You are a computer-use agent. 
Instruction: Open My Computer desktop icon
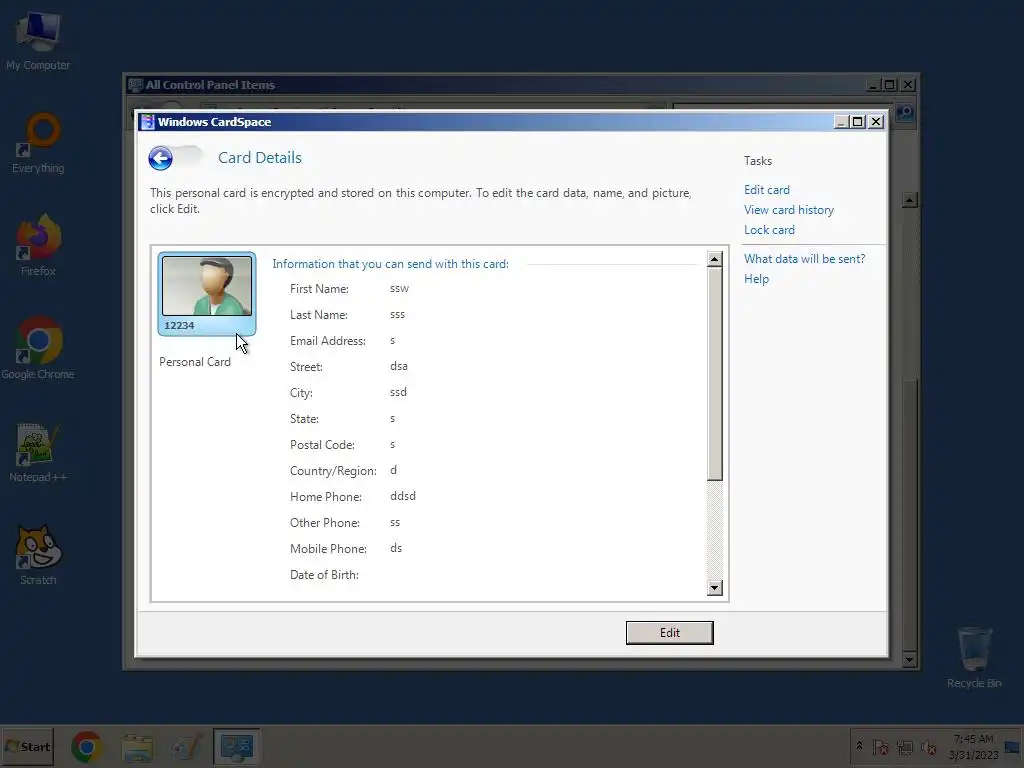pyautogui.click(x=38, y=40)
